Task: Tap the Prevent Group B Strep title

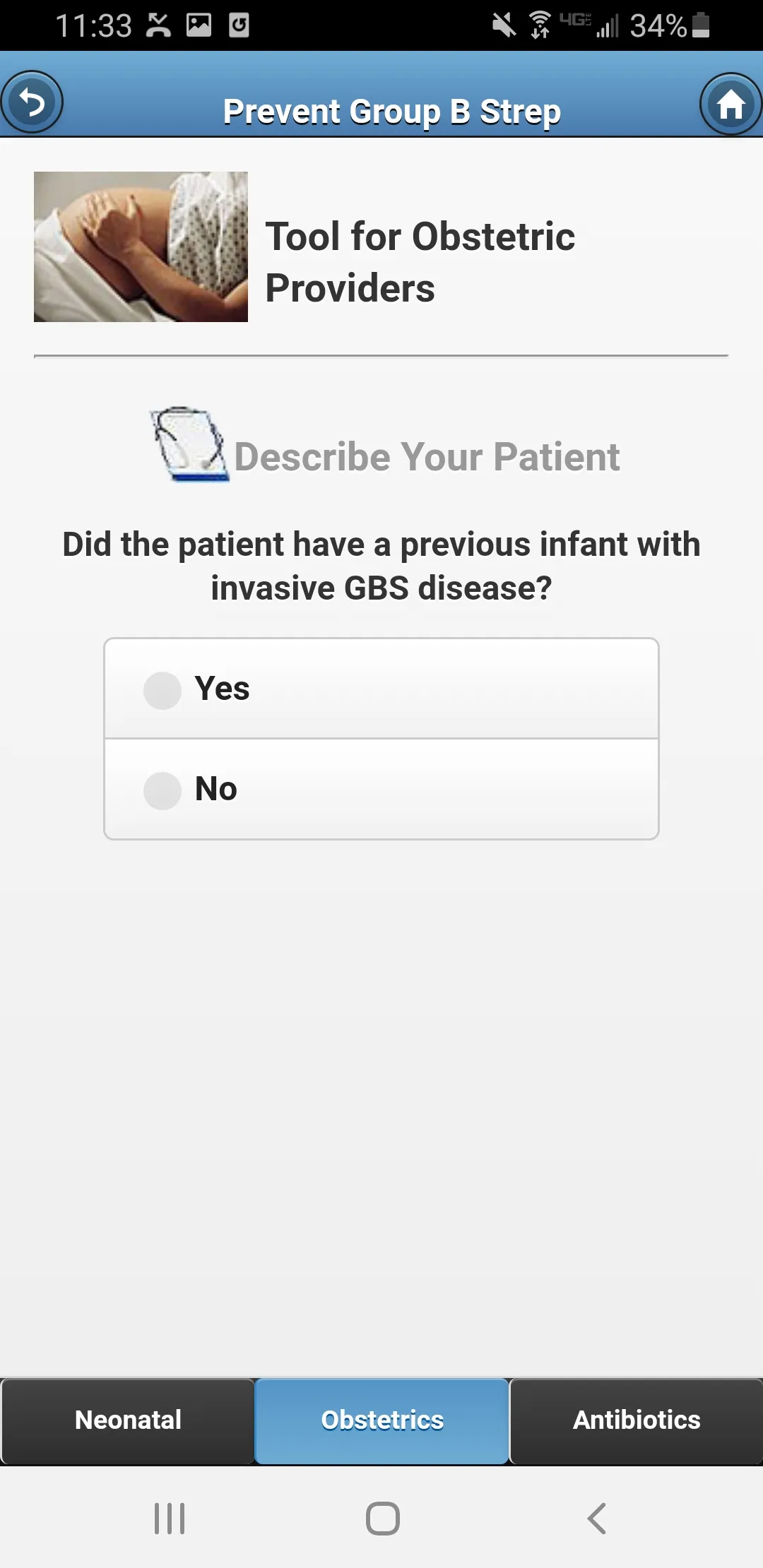Action: pyautogui.click(x=392, y=112)
